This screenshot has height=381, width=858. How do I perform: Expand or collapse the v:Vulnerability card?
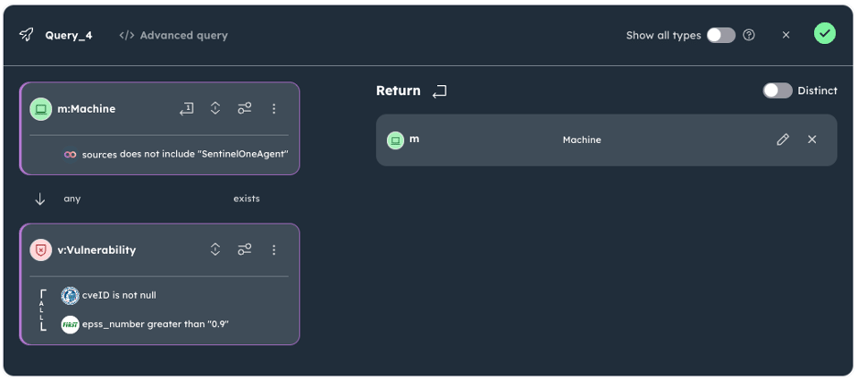[x=216, y=250]
